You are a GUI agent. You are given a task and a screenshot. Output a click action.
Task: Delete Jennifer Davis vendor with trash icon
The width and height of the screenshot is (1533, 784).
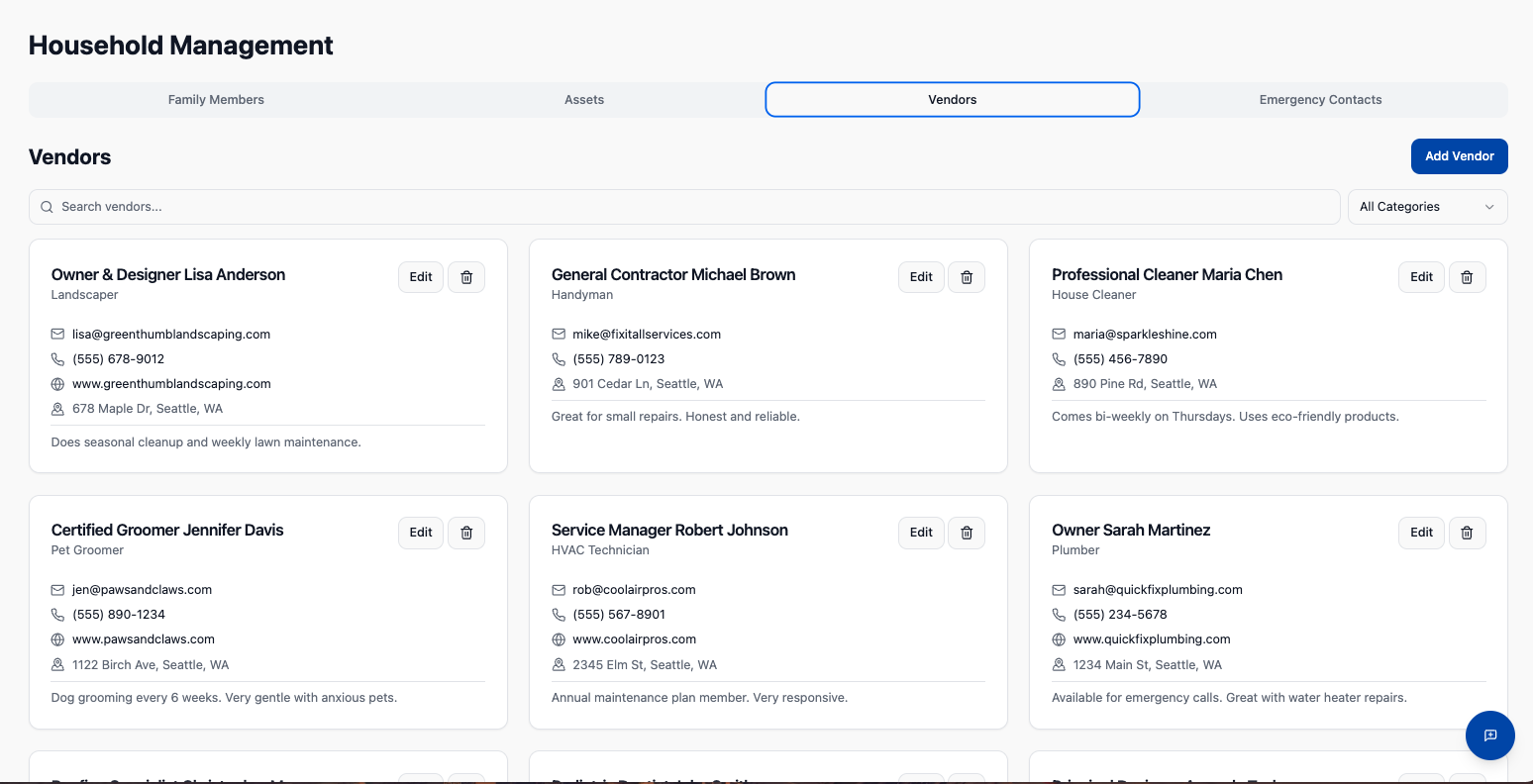point(466,533)
